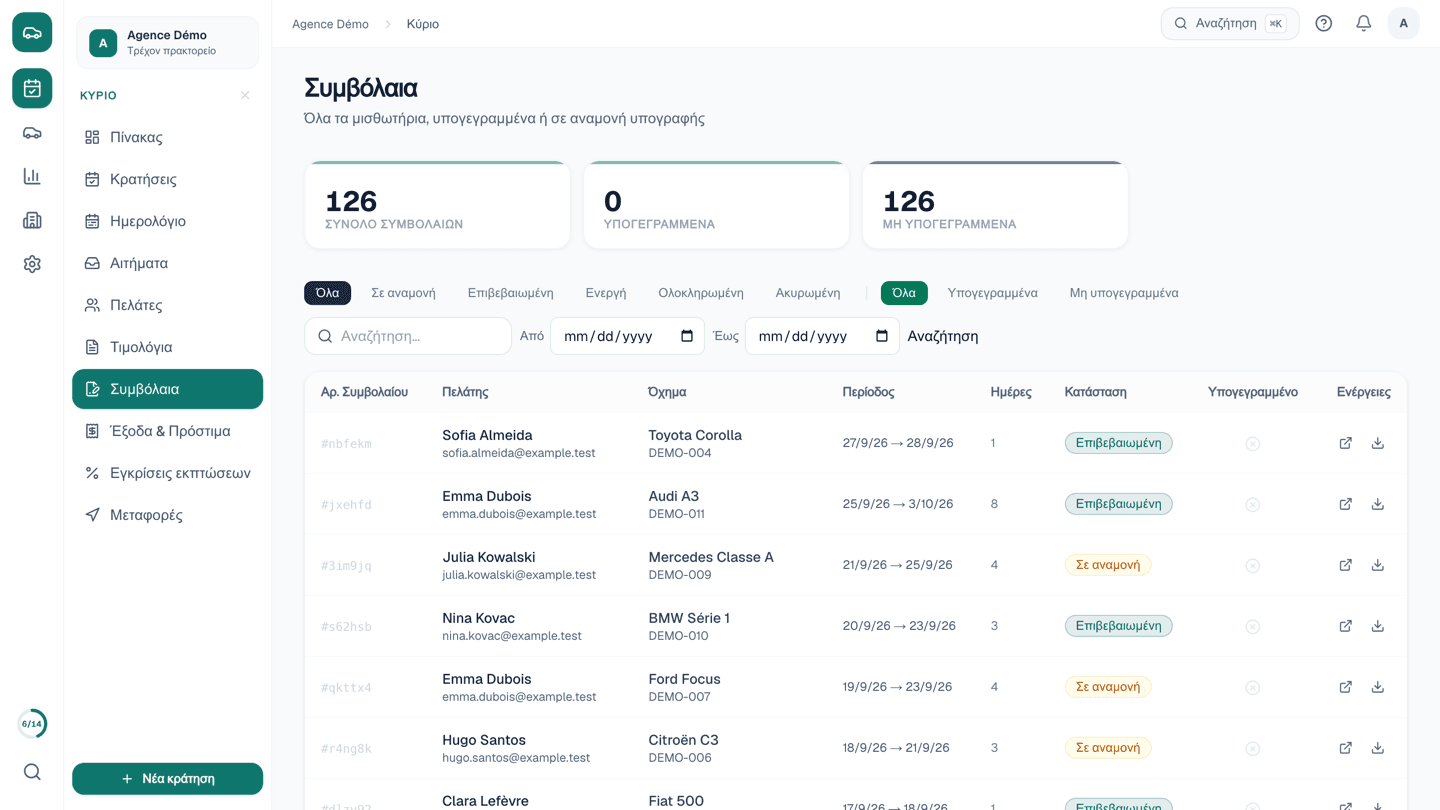
Task: Open the Έως date picker calendar icon
Action: point(882,336)
